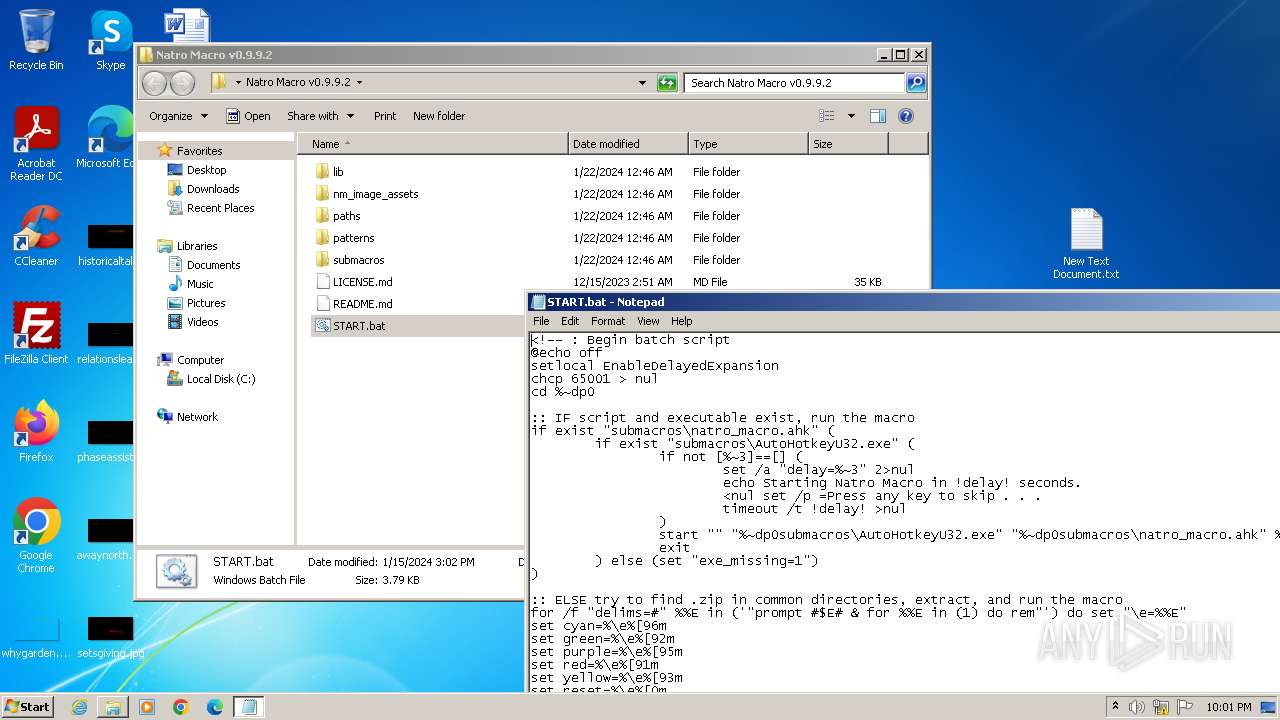Open Notepad Edit menu
This screenshot has width=1280, height=720.
tap(570, 321)
